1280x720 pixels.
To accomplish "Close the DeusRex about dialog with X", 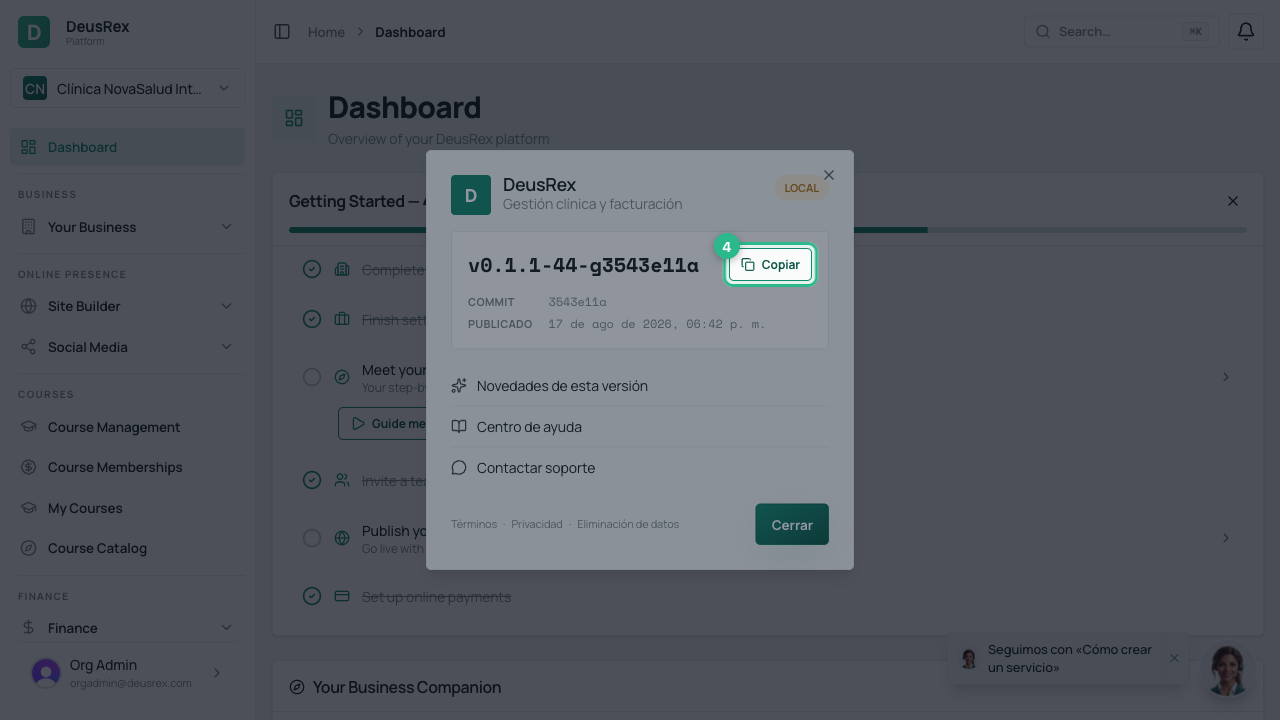I will [829, 175].
